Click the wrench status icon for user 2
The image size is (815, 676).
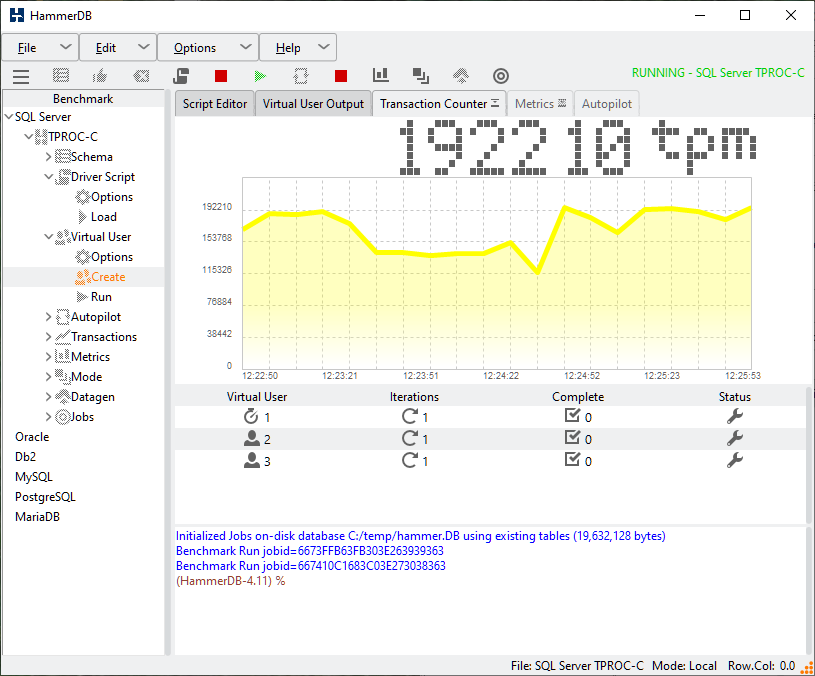(734, 438)
